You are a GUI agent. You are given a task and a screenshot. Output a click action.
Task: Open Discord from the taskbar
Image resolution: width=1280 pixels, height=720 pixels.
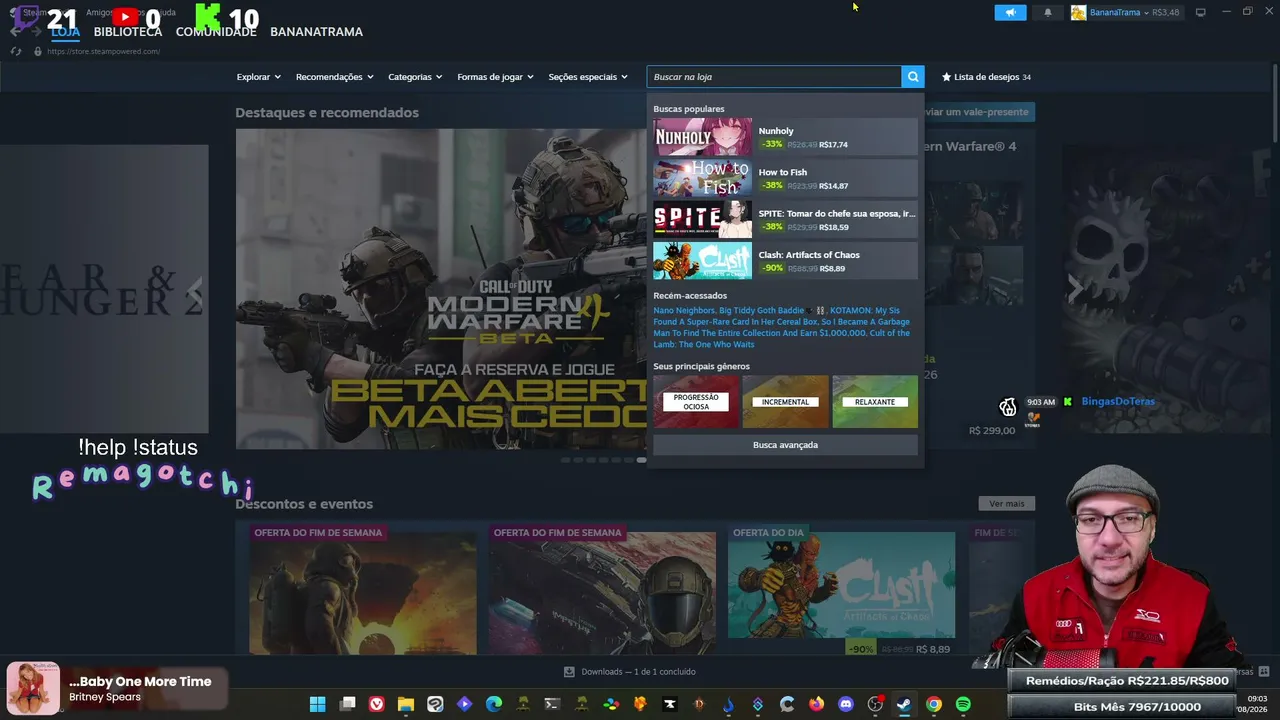tap(846, 704)
